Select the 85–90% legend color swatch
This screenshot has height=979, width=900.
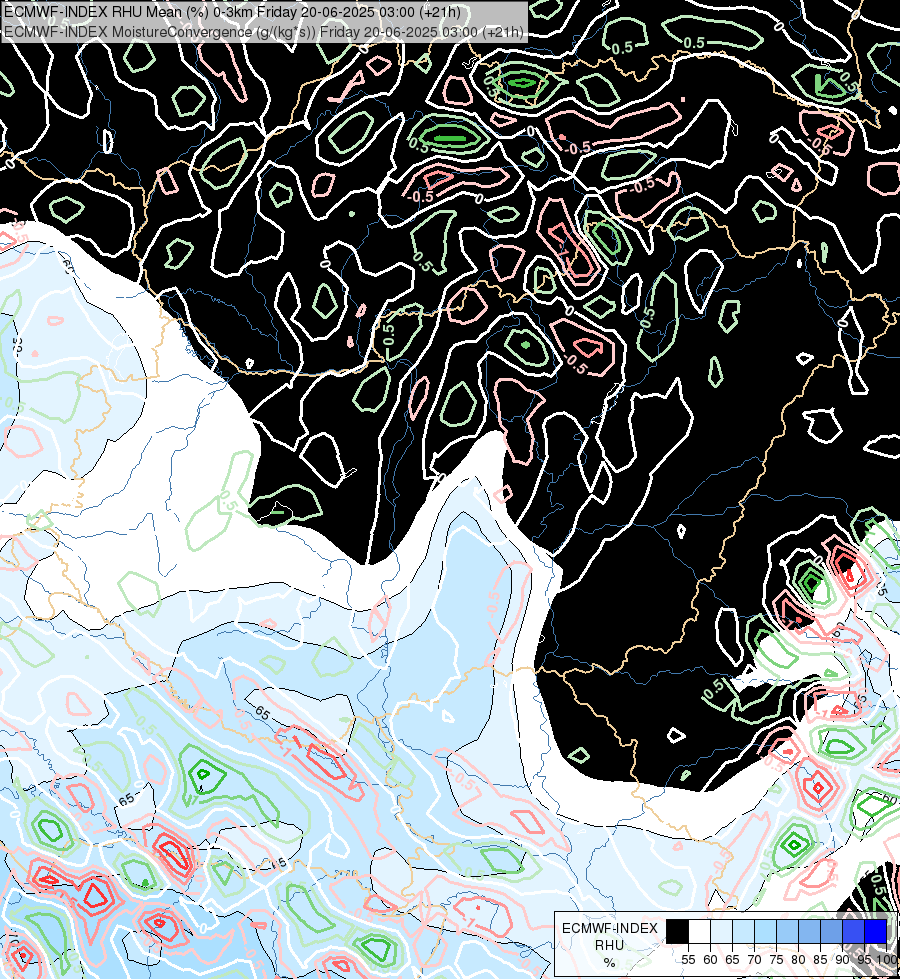pos(831,931)
